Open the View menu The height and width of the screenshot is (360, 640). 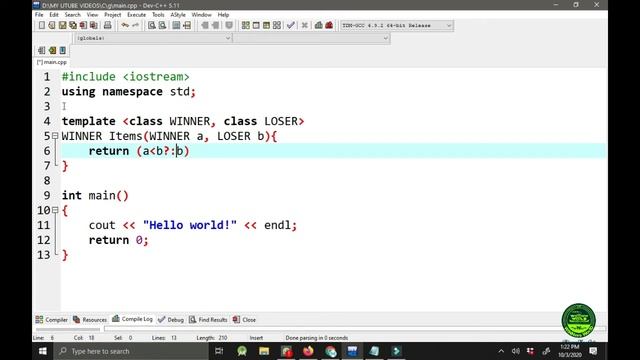(x=92, y=15)
